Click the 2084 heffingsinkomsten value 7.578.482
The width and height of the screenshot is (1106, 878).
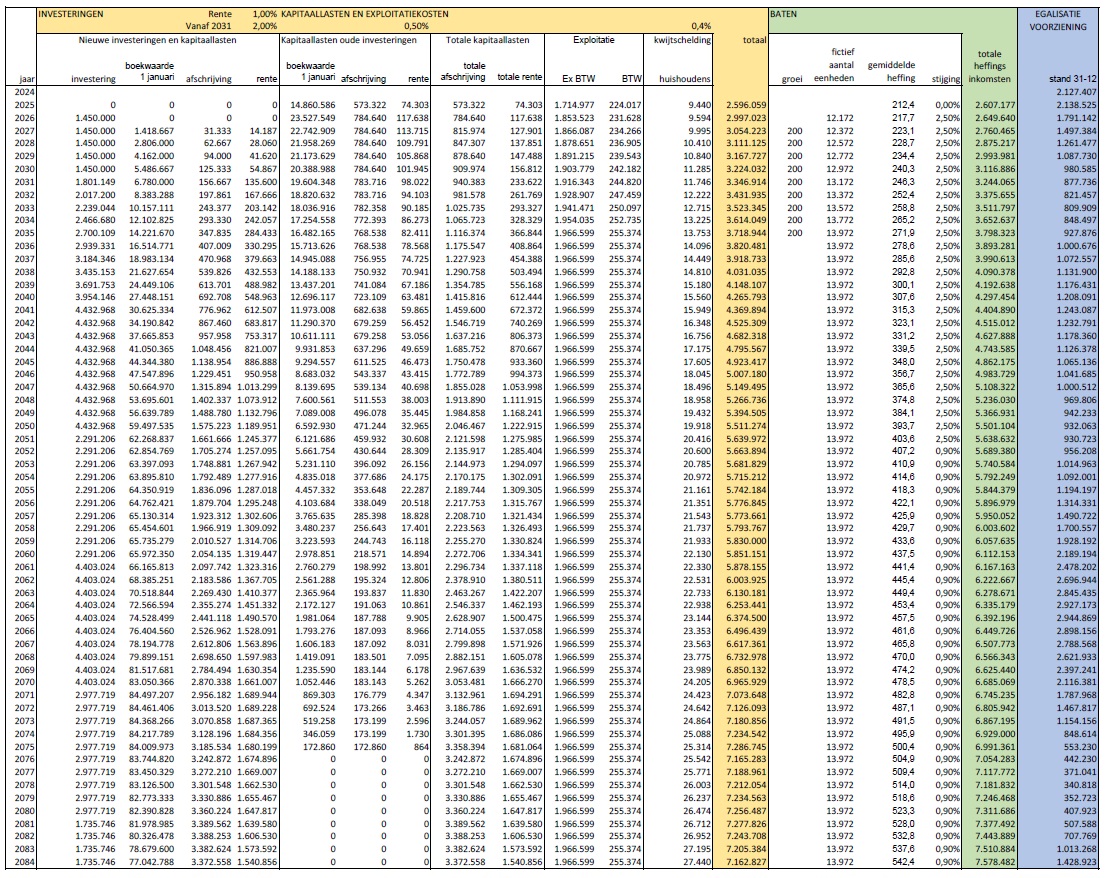tap(993, 862)
